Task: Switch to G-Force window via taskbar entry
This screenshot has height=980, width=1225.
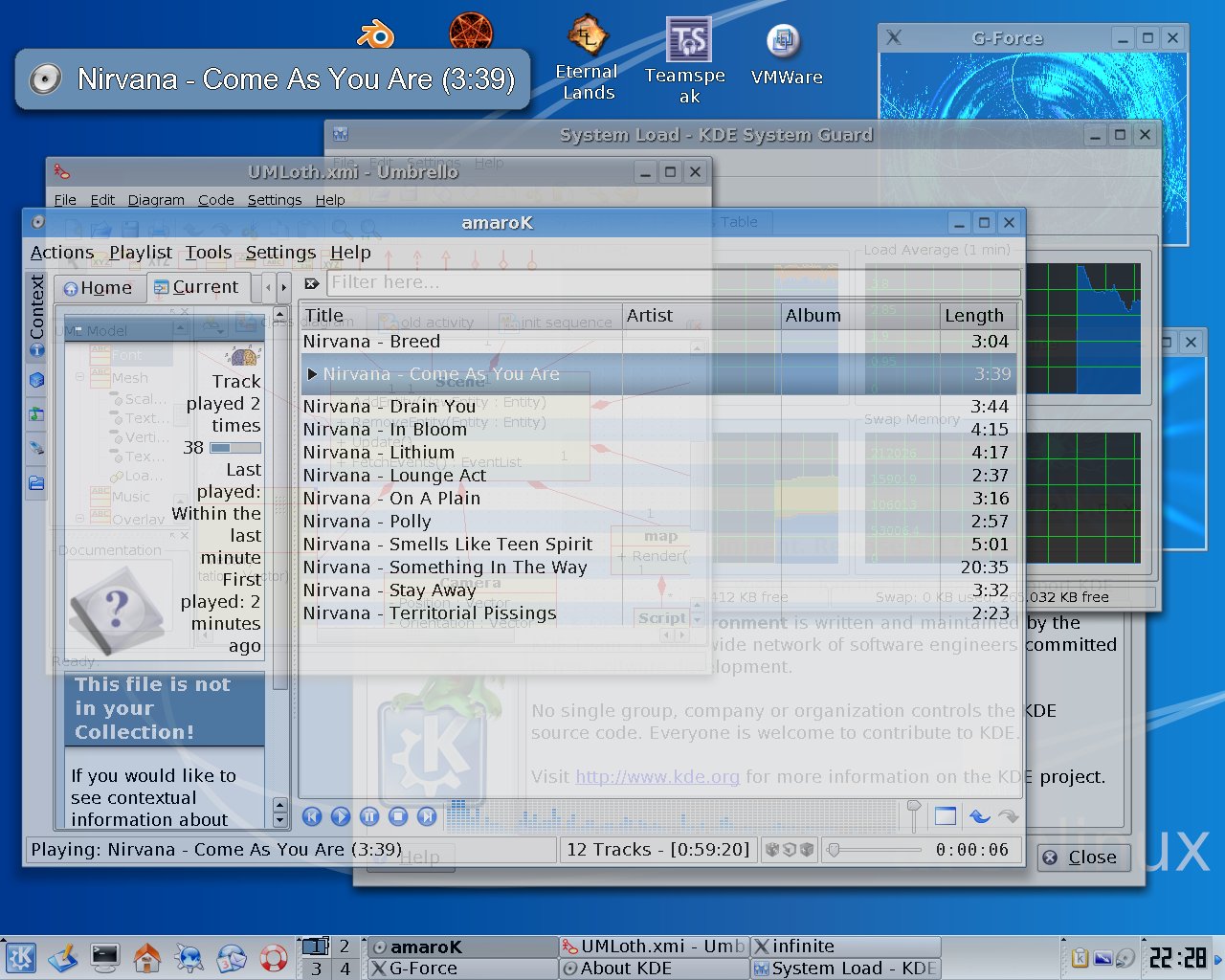Action: (x=462, y=969)
